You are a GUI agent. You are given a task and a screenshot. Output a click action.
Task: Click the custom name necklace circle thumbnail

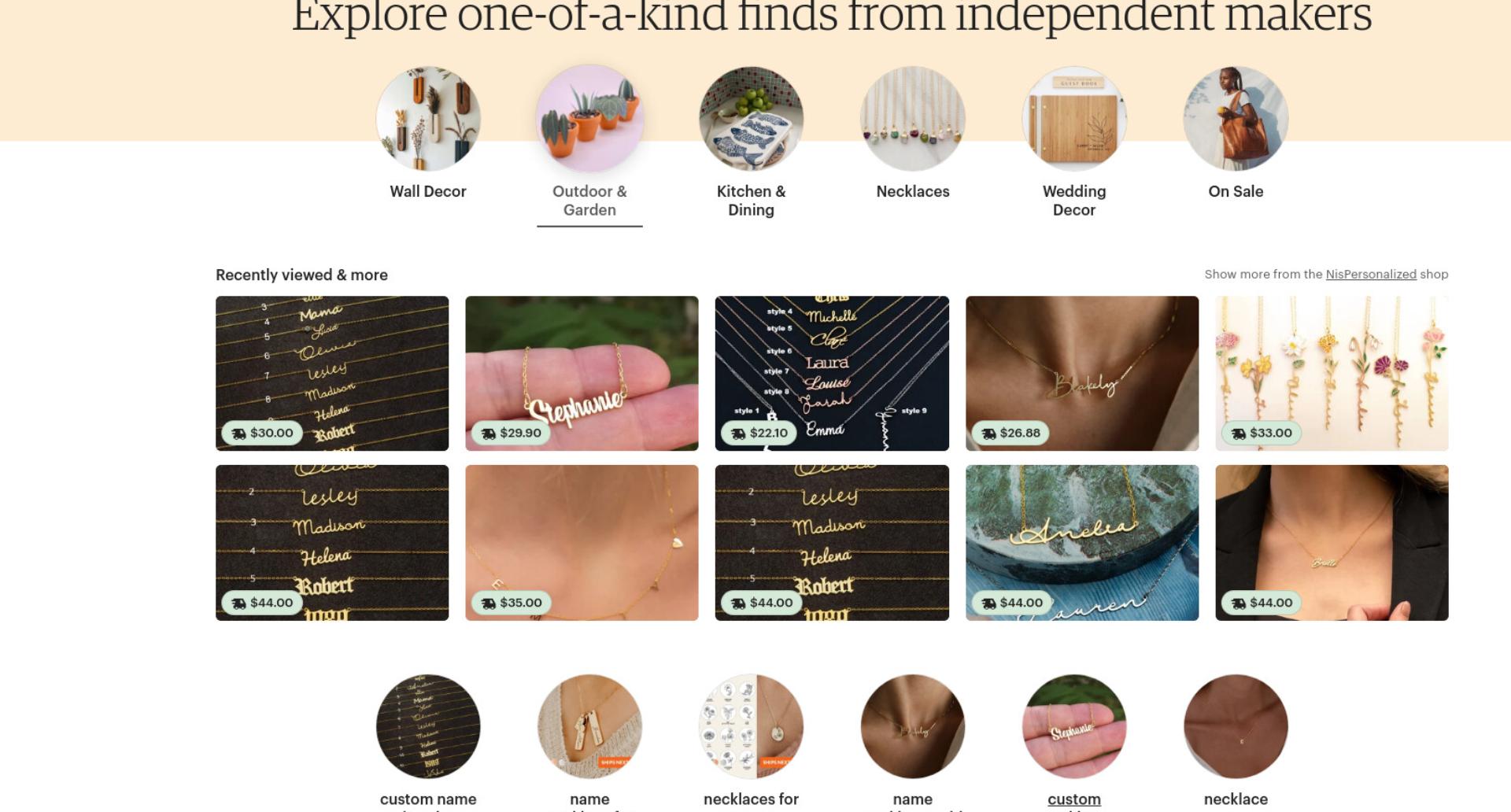tap(428, 726)
